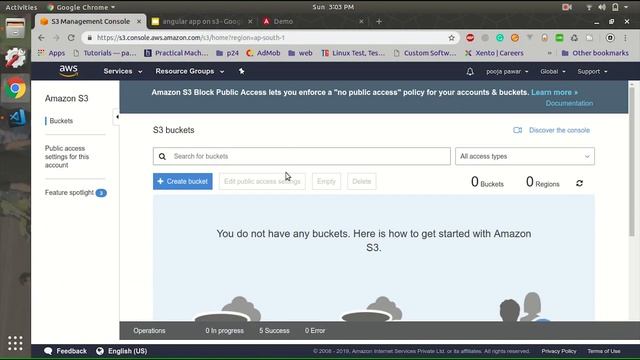
Task: Open the settings tool icon in dock
Action: (15, 58)
